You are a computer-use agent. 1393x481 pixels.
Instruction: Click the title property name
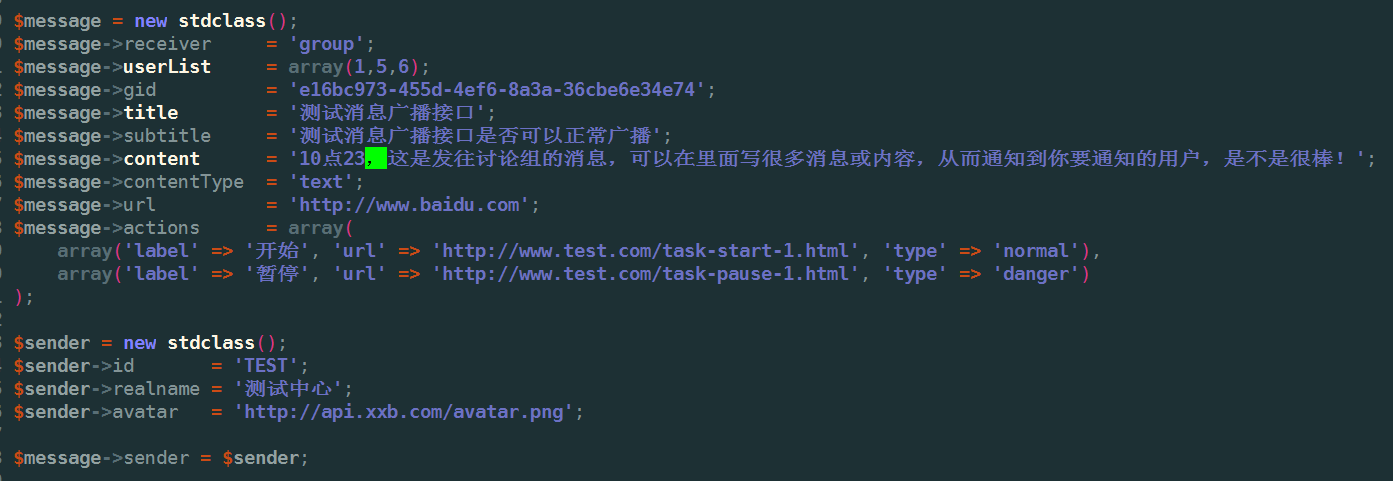pyautogui.click(x=151, y=112)
